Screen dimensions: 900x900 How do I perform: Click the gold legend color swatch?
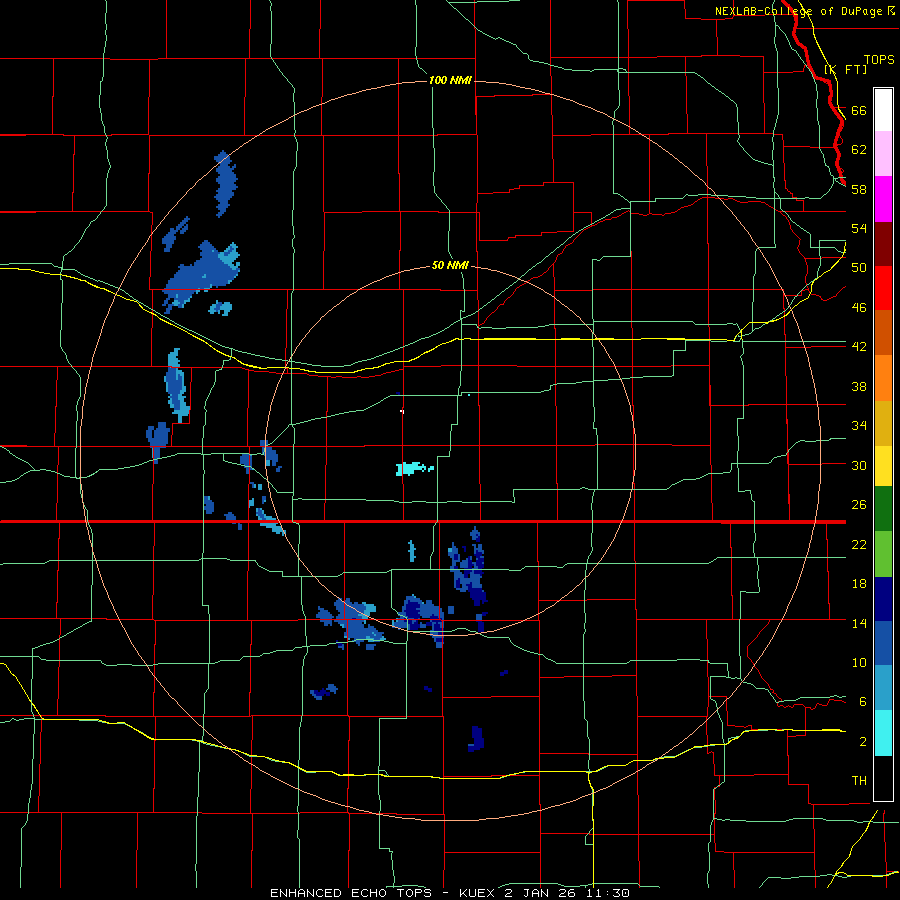pos(883,423)
